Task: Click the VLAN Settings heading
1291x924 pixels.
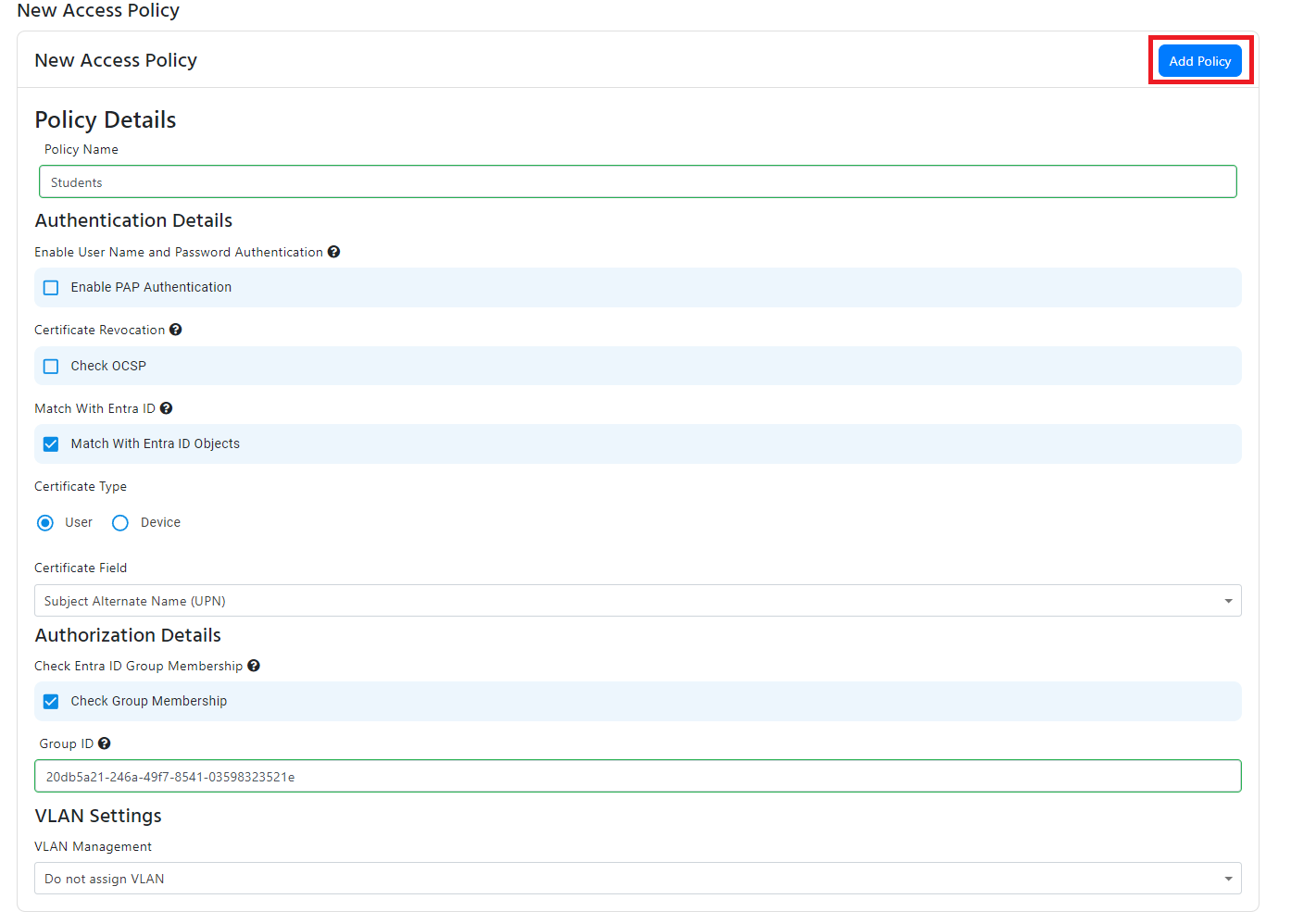Action: 98,816
